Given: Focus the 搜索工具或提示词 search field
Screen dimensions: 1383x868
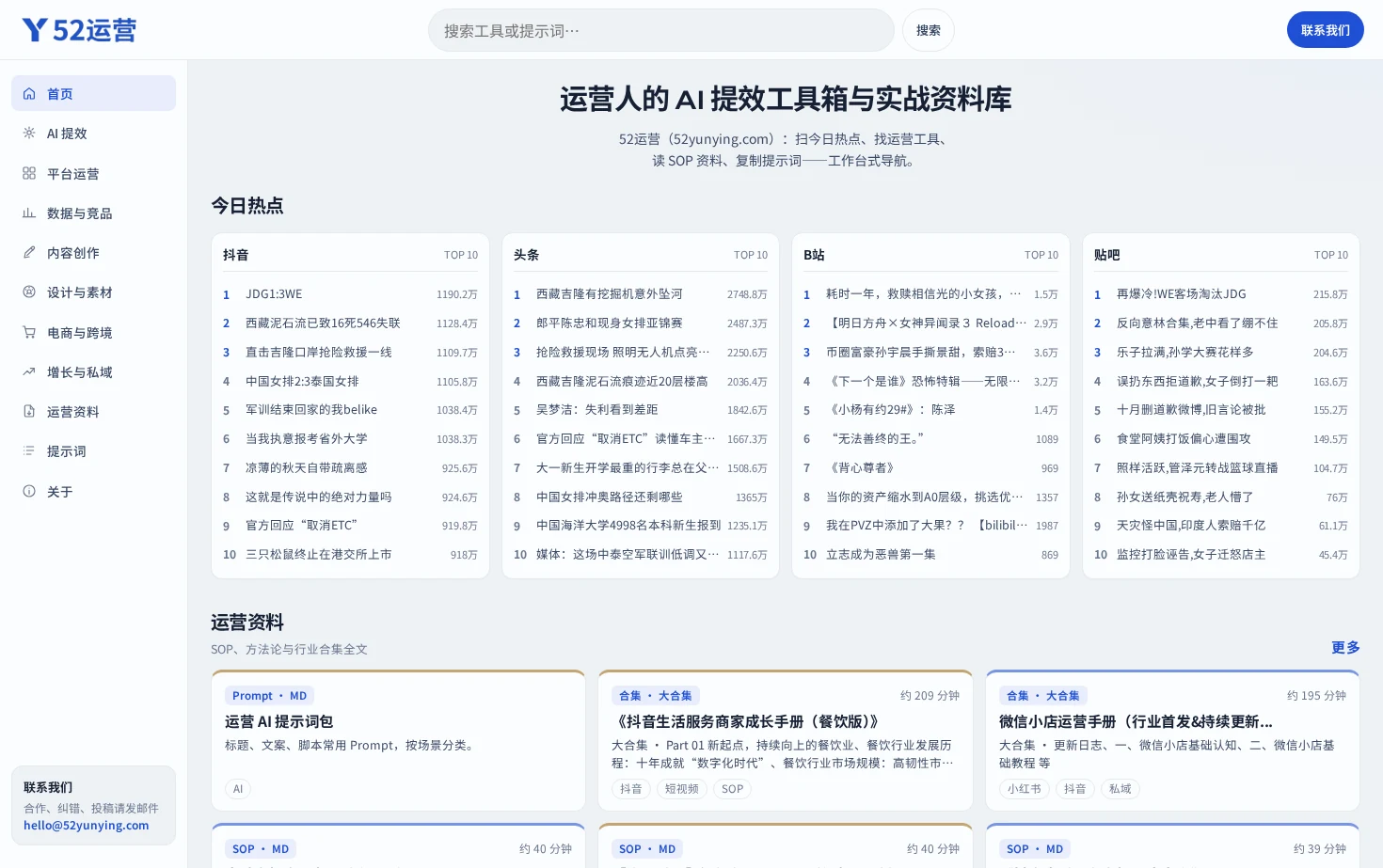Looking at the screenshot, I should click(x=660, y=30).
